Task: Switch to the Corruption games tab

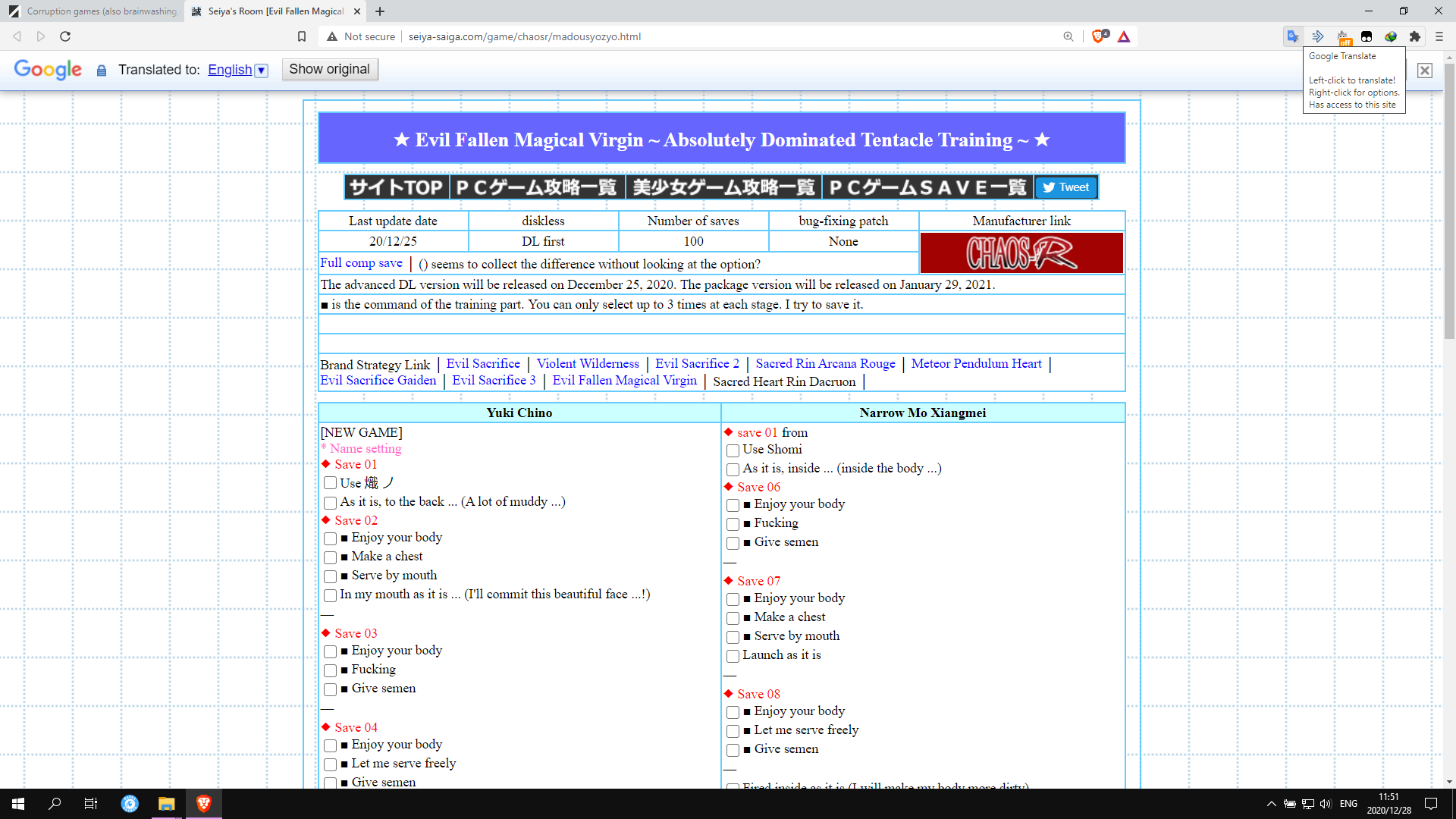Action: tap(93, 11)
